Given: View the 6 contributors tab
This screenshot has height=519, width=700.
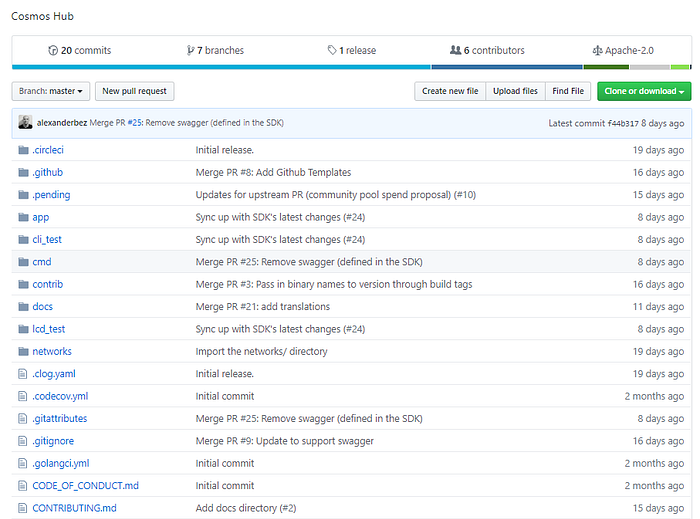Looking at the screenshot, I should 487,50.
